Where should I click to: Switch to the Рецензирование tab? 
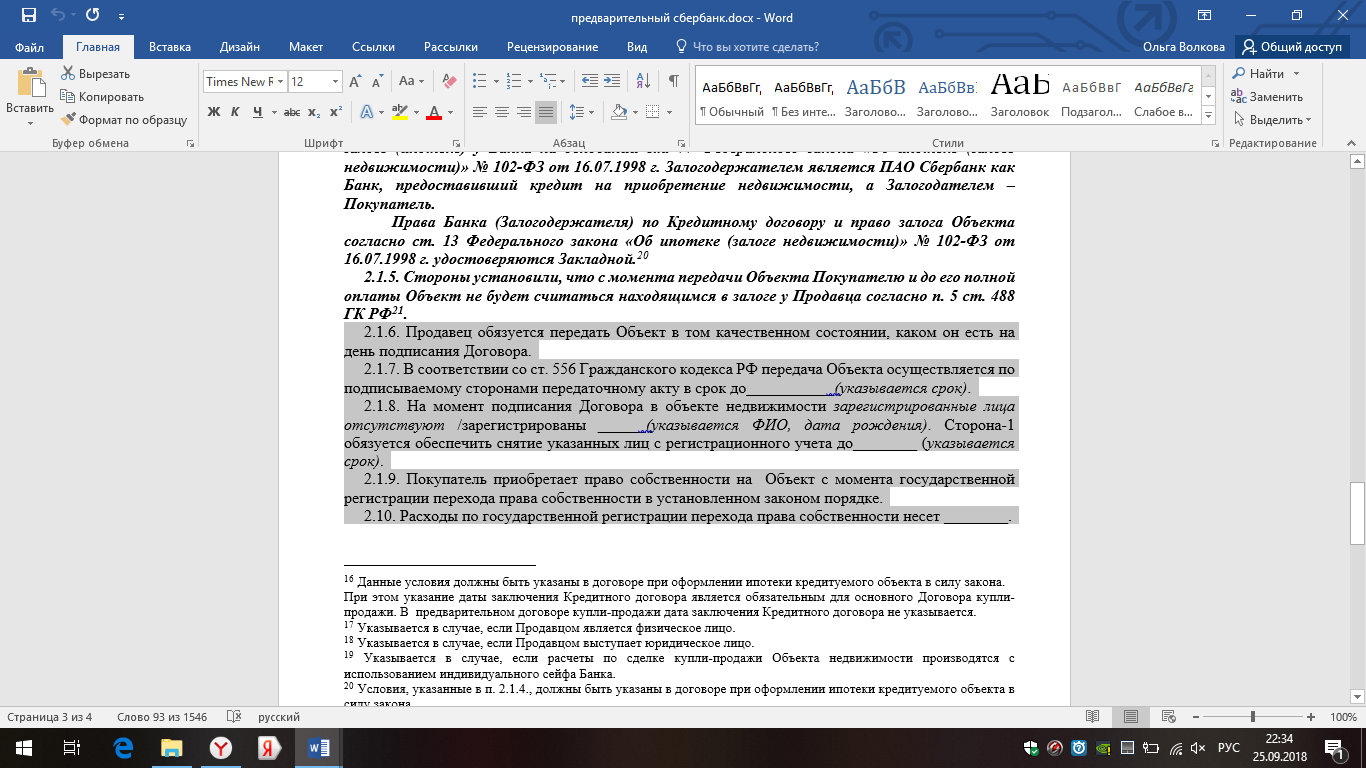552,47
